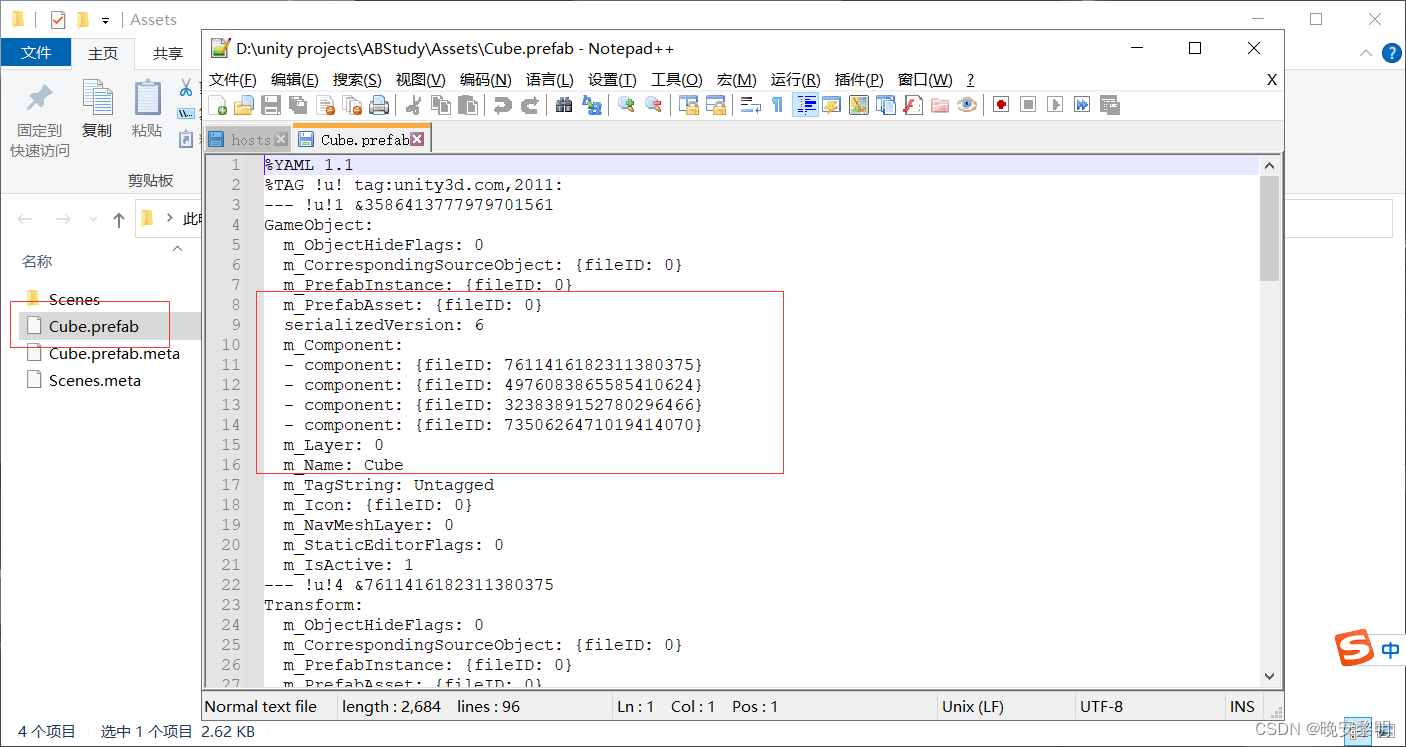Open the ? help menu in Notepad++
The width and height of the screenshot is (1406, 747).
click(970, 80)
